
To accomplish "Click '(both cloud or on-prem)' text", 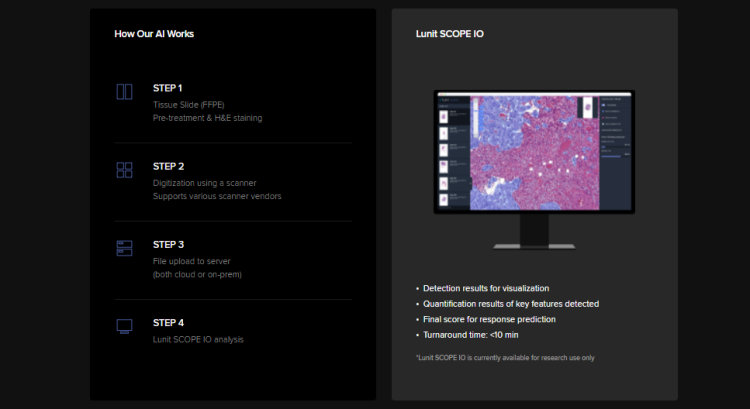I will (x=197, y=275).
